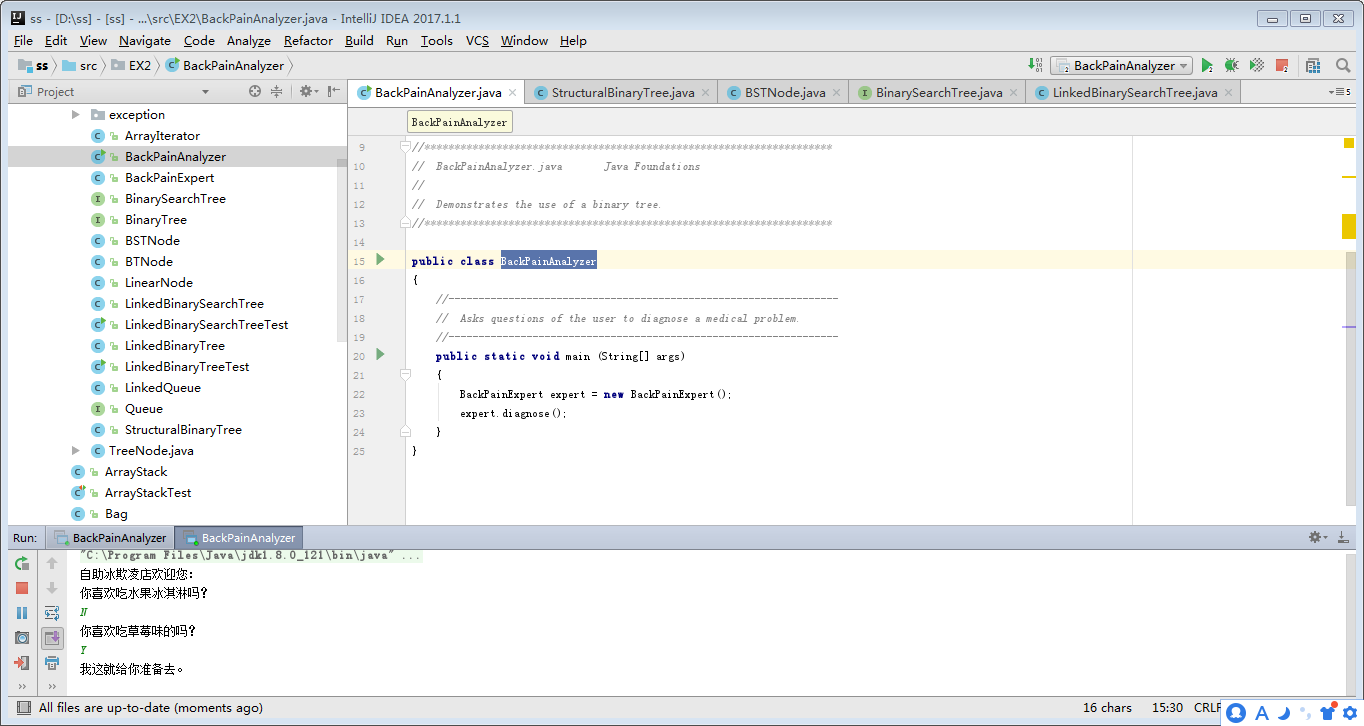
Task: Toggle soft-wrap in the Run console
Action: click(52, 613)
